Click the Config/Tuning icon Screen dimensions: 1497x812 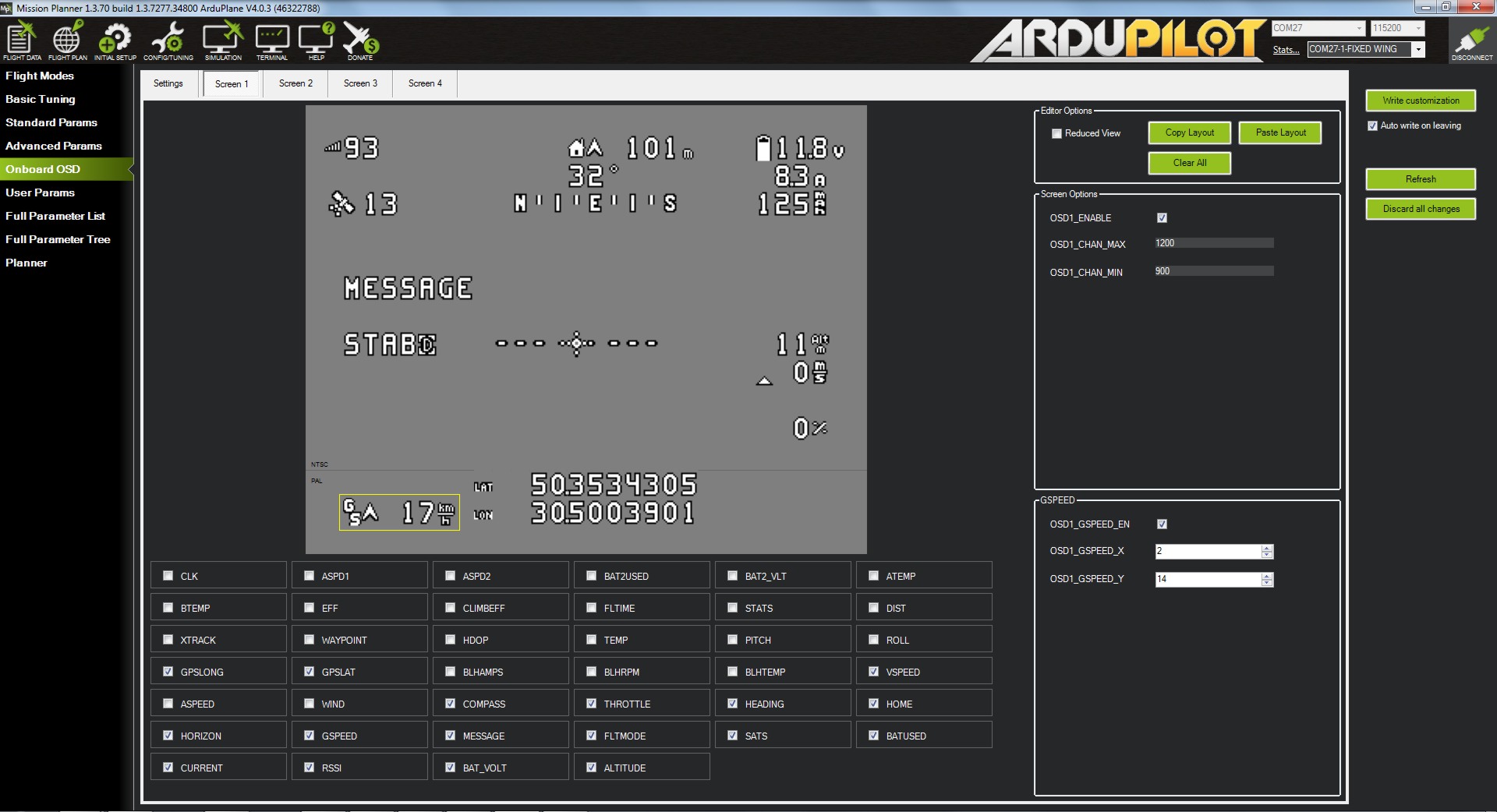tap(168, 41)
